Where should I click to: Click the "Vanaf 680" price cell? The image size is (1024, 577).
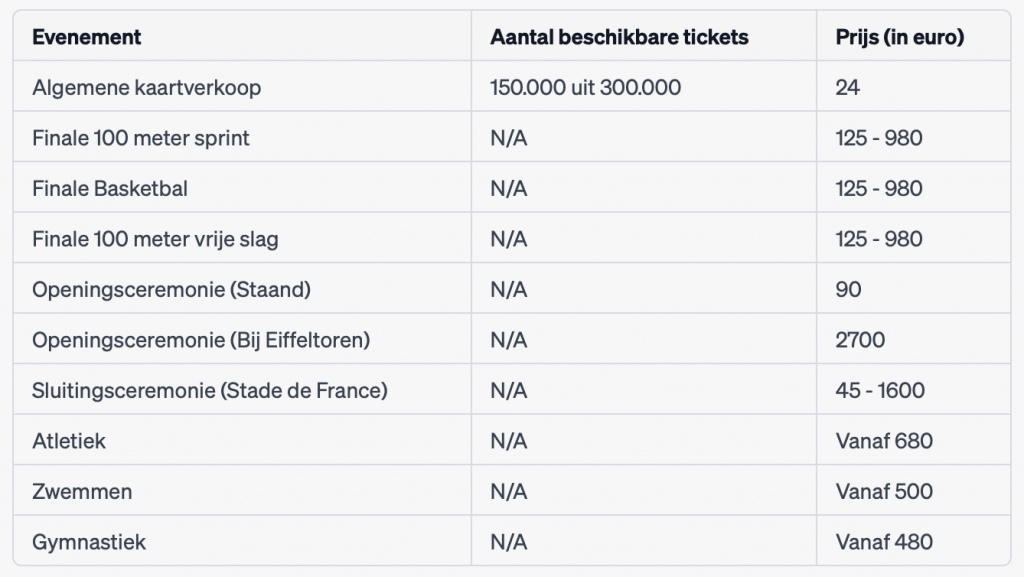884,441
